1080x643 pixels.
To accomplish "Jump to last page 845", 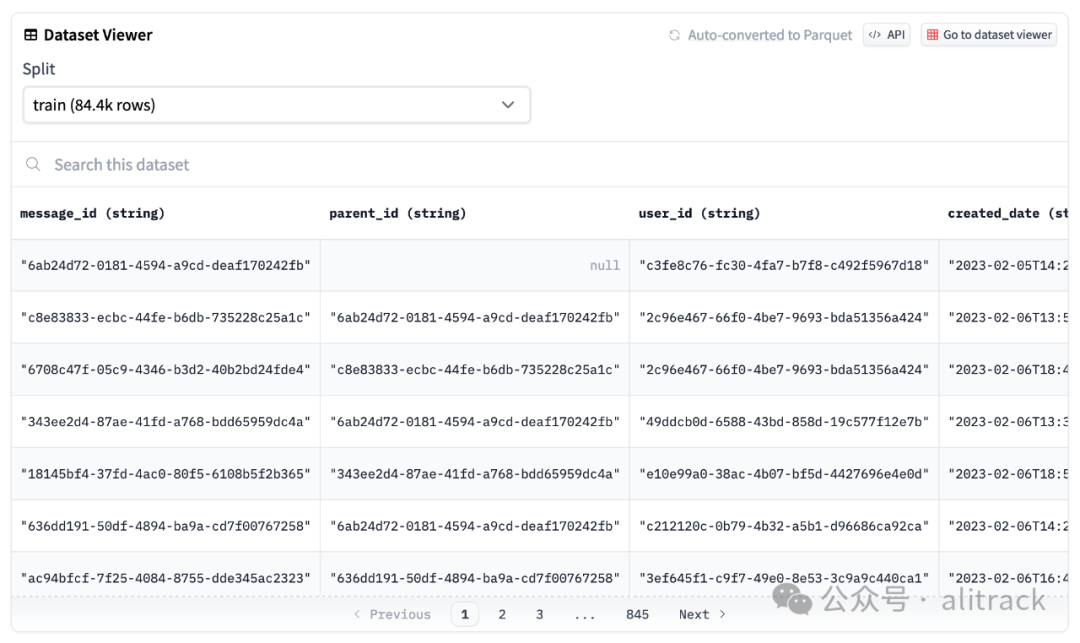I will point(637,614).
